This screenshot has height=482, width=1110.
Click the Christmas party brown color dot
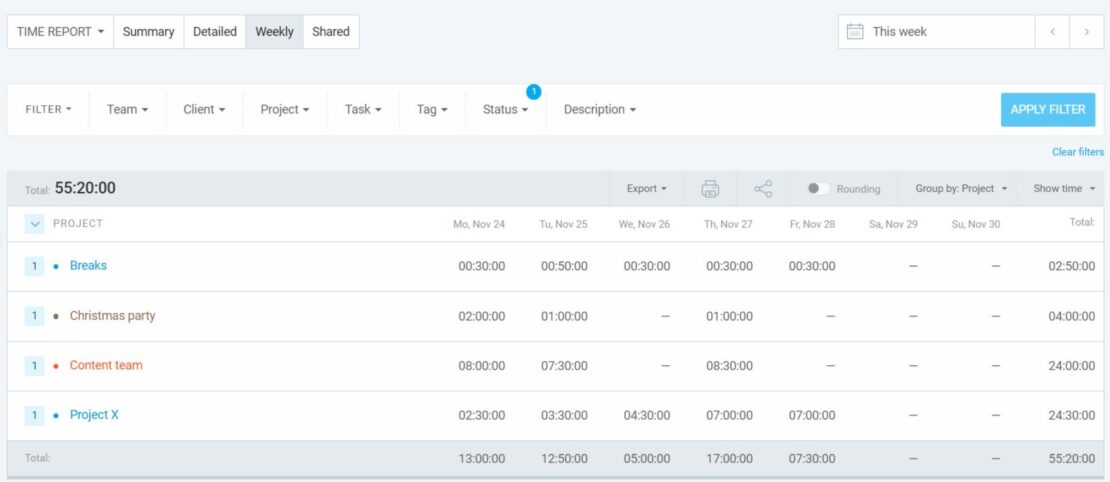pyautogui.click(x=56, y=317)
